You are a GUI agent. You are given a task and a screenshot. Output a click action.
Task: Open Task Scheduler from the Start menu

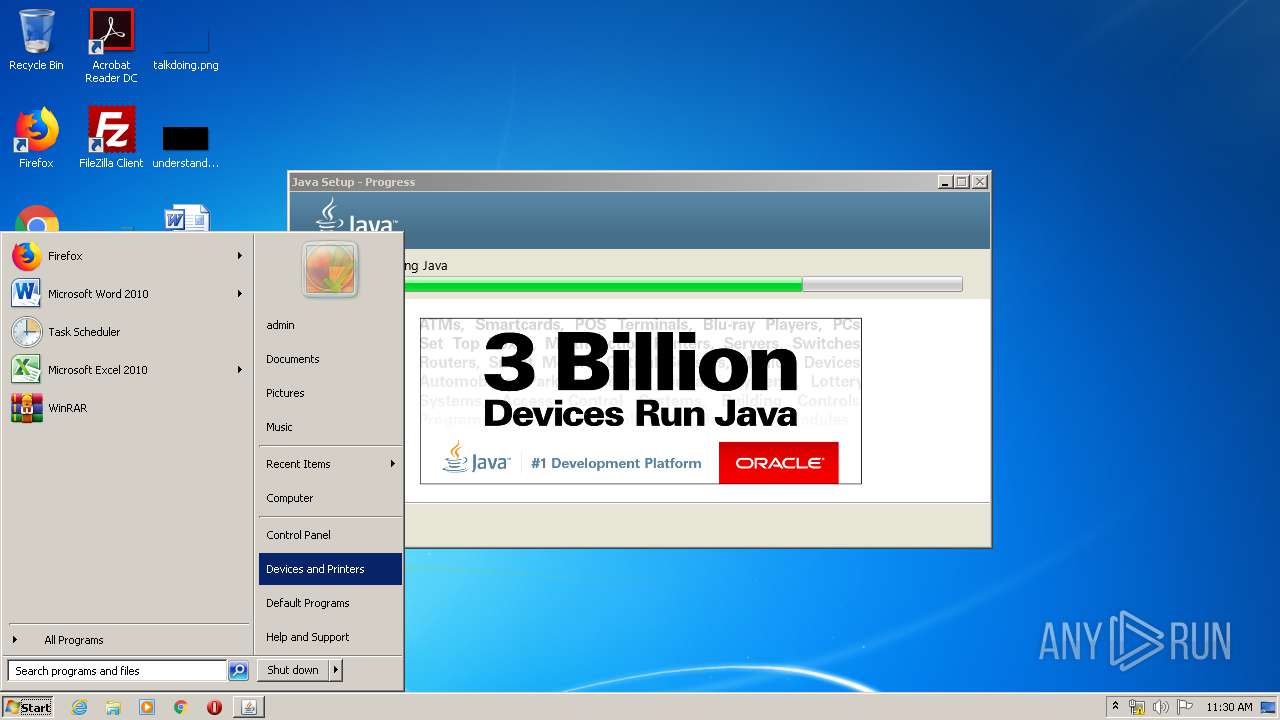click(x=128, y=332)
